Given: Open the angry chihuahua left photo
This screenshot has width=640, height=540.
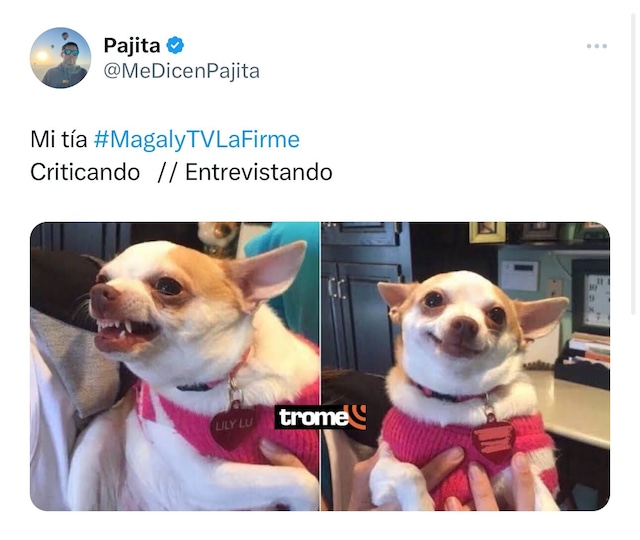Looking at the screenshot, I should coord(175,366).
